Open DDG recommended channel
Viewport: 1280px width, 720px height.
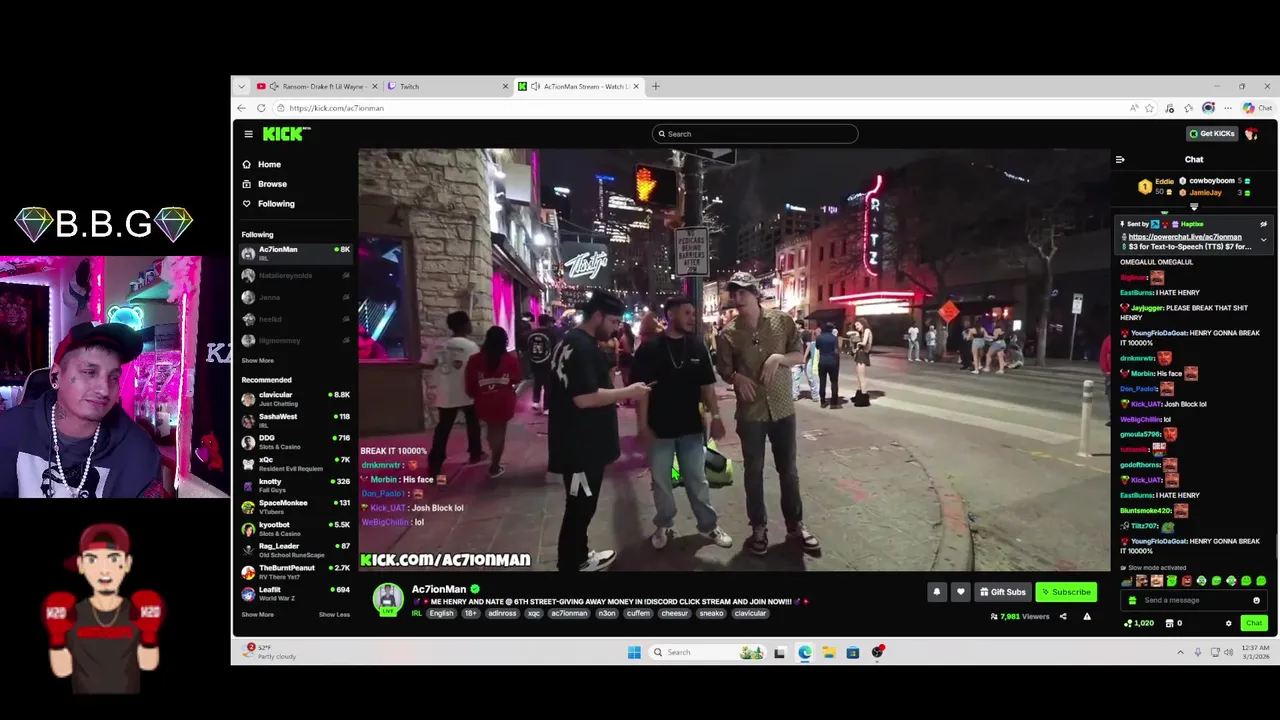click(x=295, y=441)
